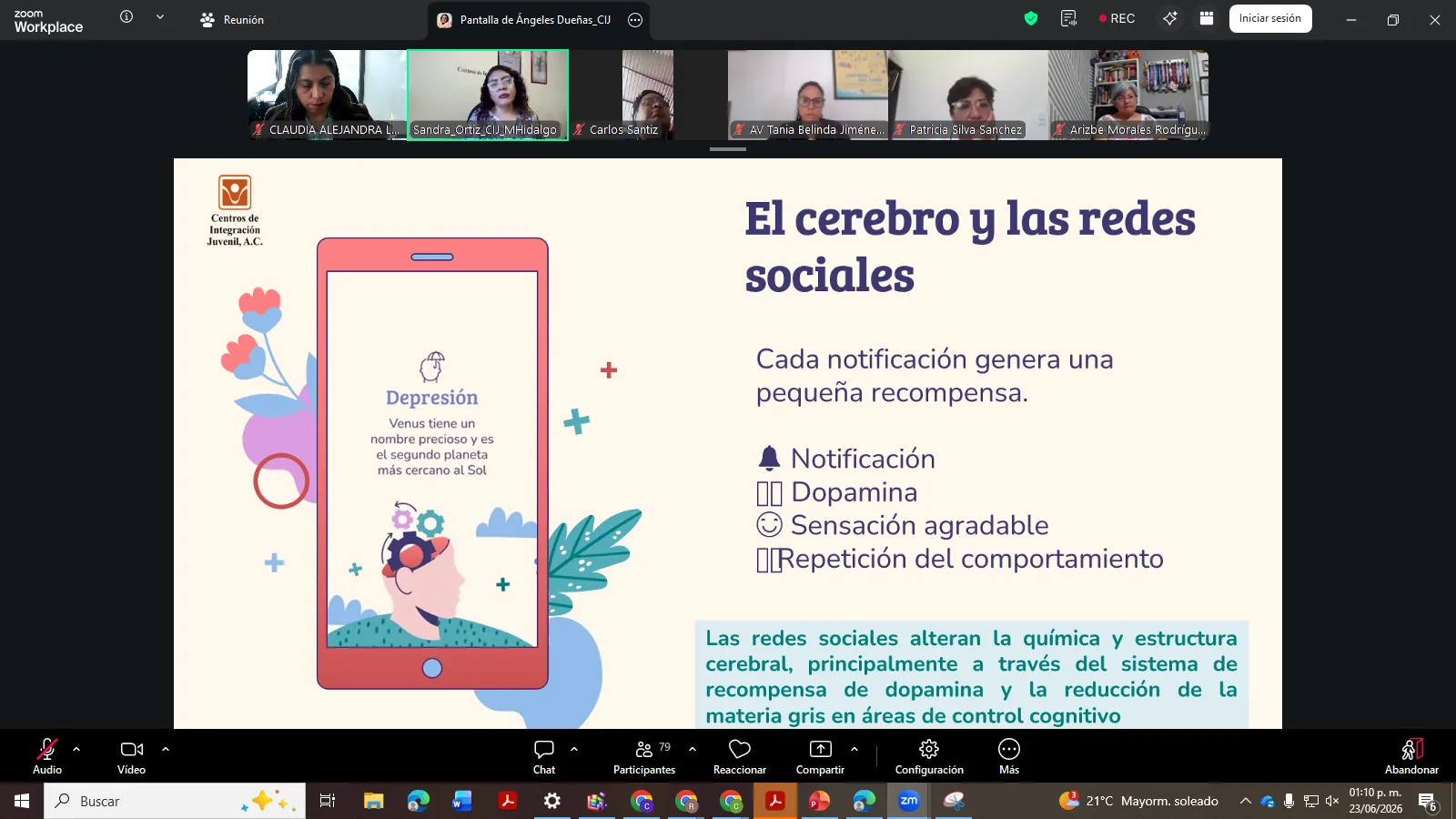Open weather widget 21°C Mayorm. soleado
Viewport: 1456px width, 819px height.
[x=1139, y=801]
